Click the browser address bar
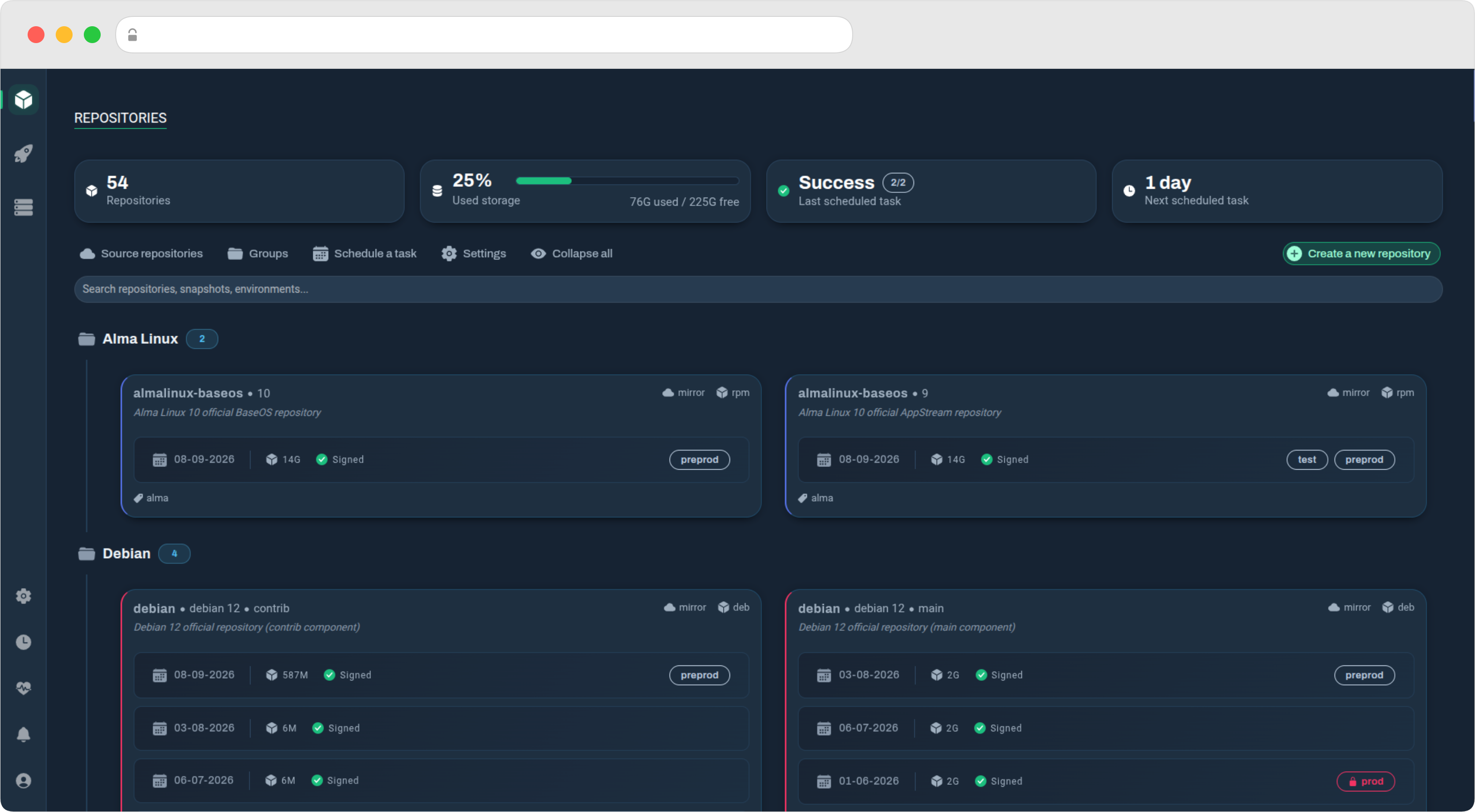This screenshot has height=812, width=1475. point(484,35)
